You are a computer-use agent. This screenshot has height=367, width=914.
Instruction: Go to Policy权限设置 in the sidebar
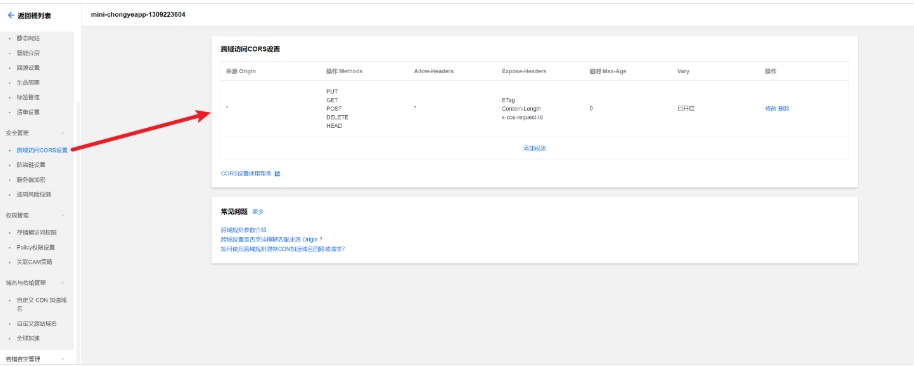coord(36,247)
